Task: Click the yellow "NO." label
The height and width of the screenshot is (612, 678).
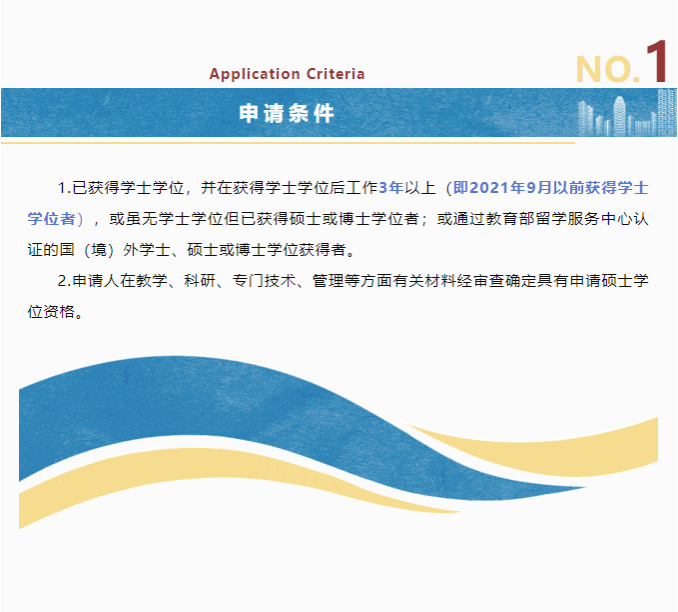Action: click(x=607, y=69)
